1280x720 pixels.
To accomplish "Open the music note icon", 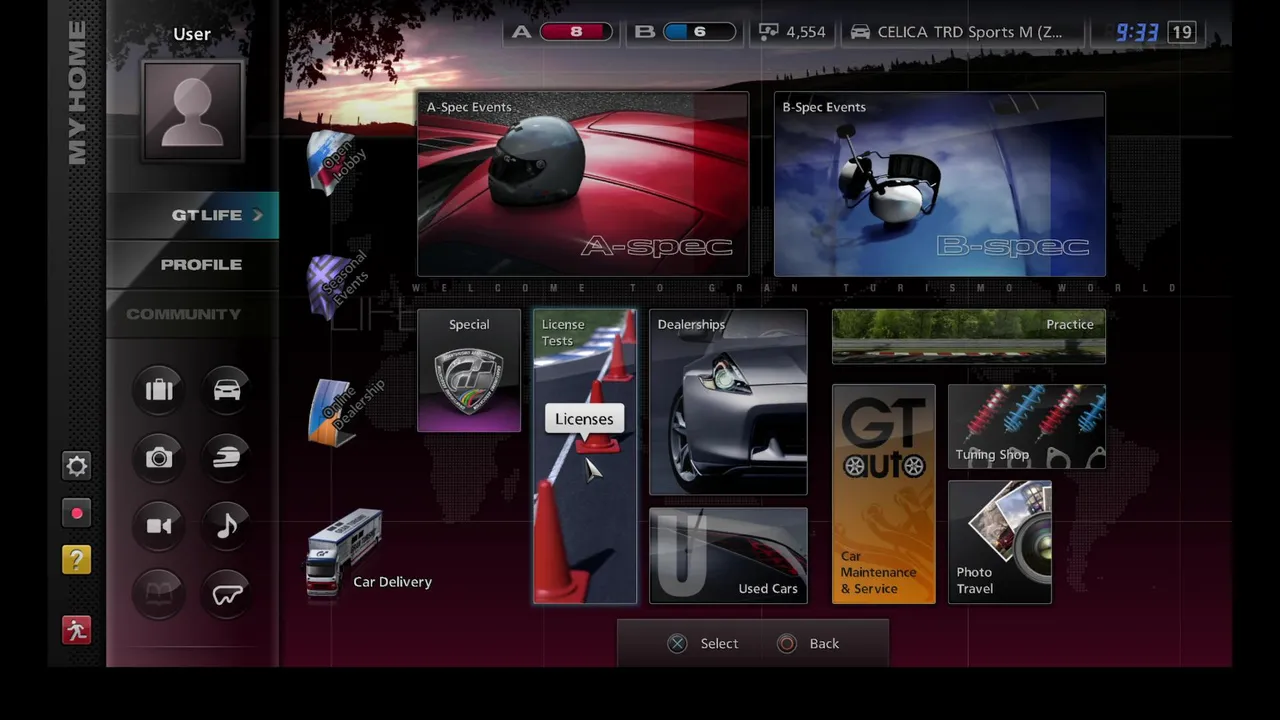I will coord(227,526).
